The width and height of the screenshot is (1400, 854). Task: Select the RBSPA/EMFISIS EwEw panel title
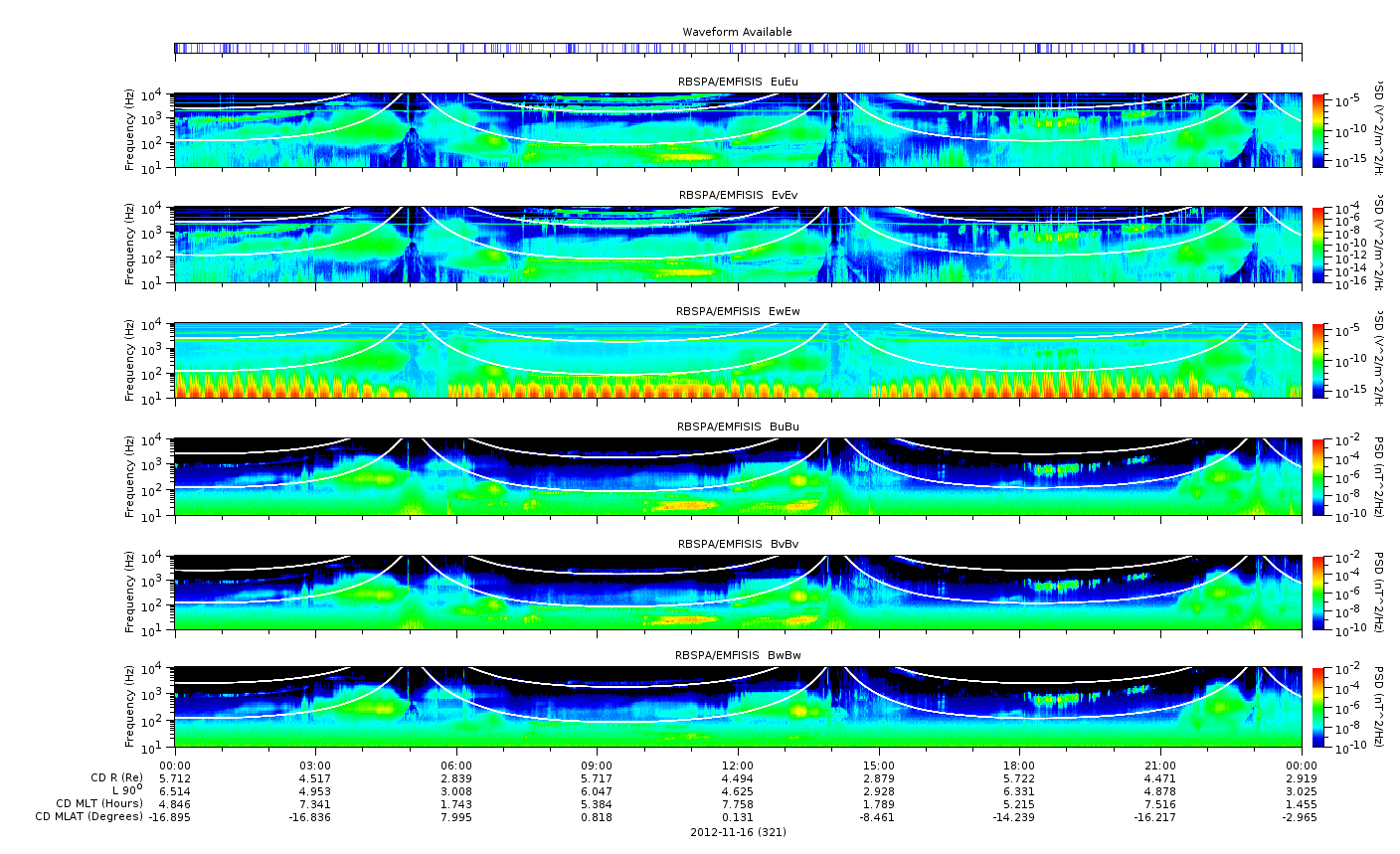[x=737, y=311]
